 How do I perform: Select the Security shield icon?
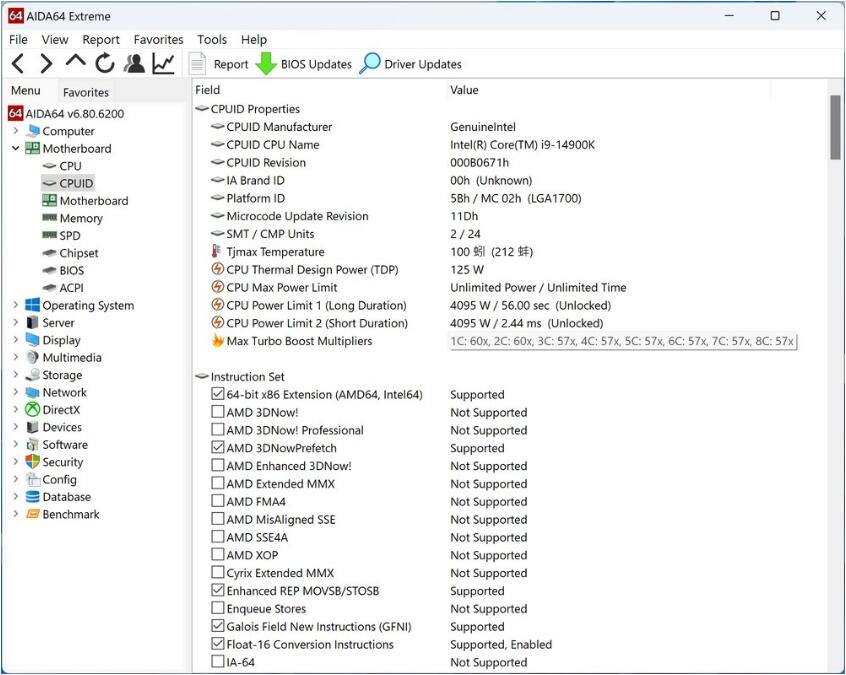pos(33,462)
